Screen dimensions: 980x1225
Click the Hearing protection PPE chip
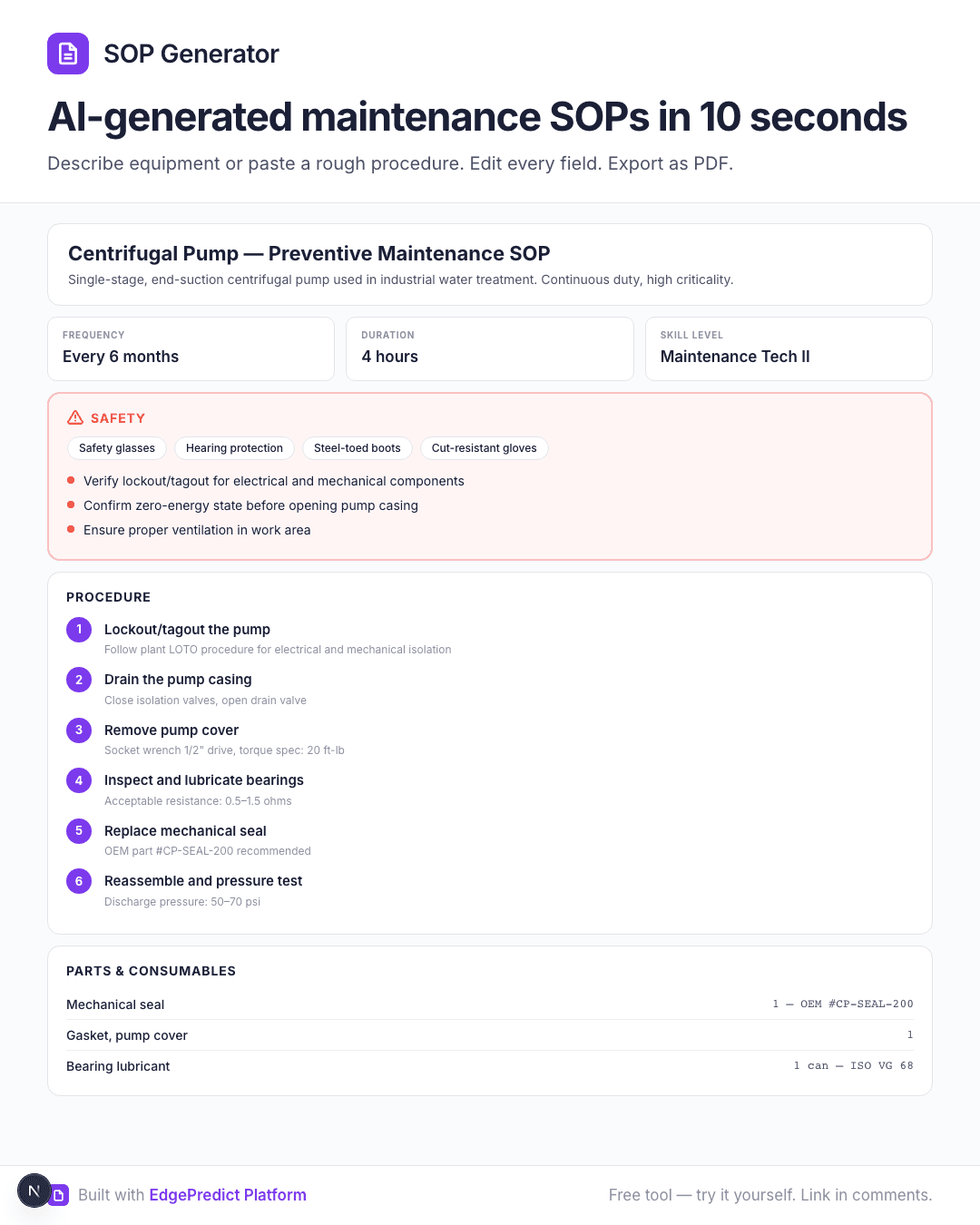[x=234, y=448]
